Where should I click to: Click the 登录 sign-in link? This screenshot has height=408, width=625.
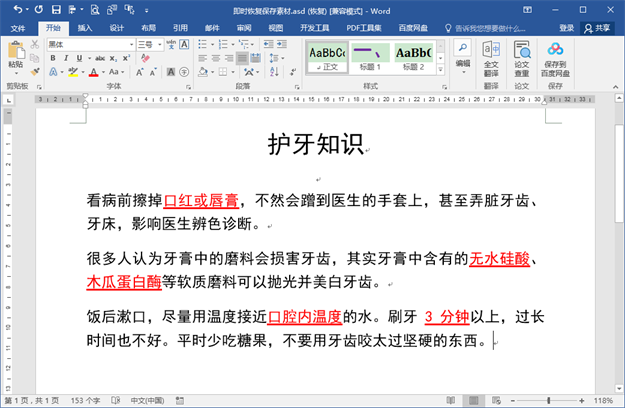(567, 28)
